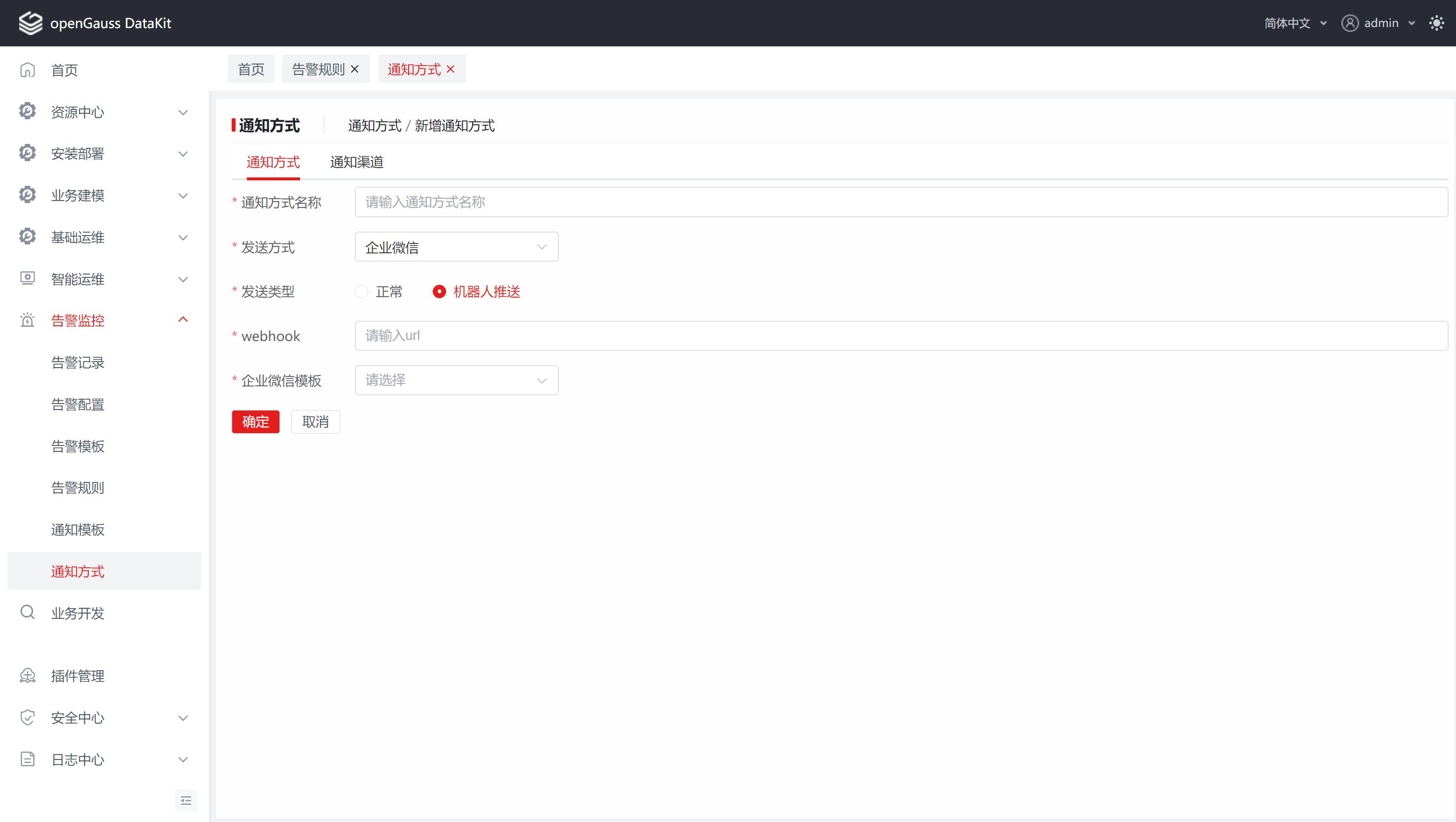This screenshot has height=822, width=1456.
Task: Click the home (首页) icon in sidebar
Action: coord(27,70)
